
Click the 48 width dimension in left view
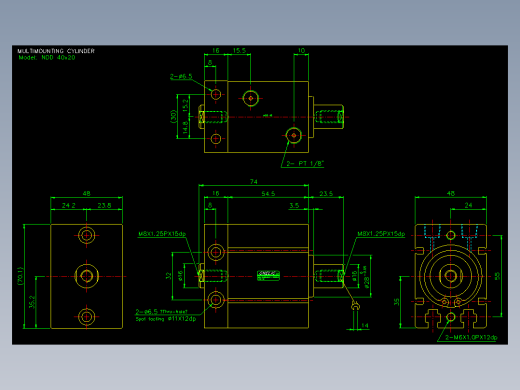86,193
